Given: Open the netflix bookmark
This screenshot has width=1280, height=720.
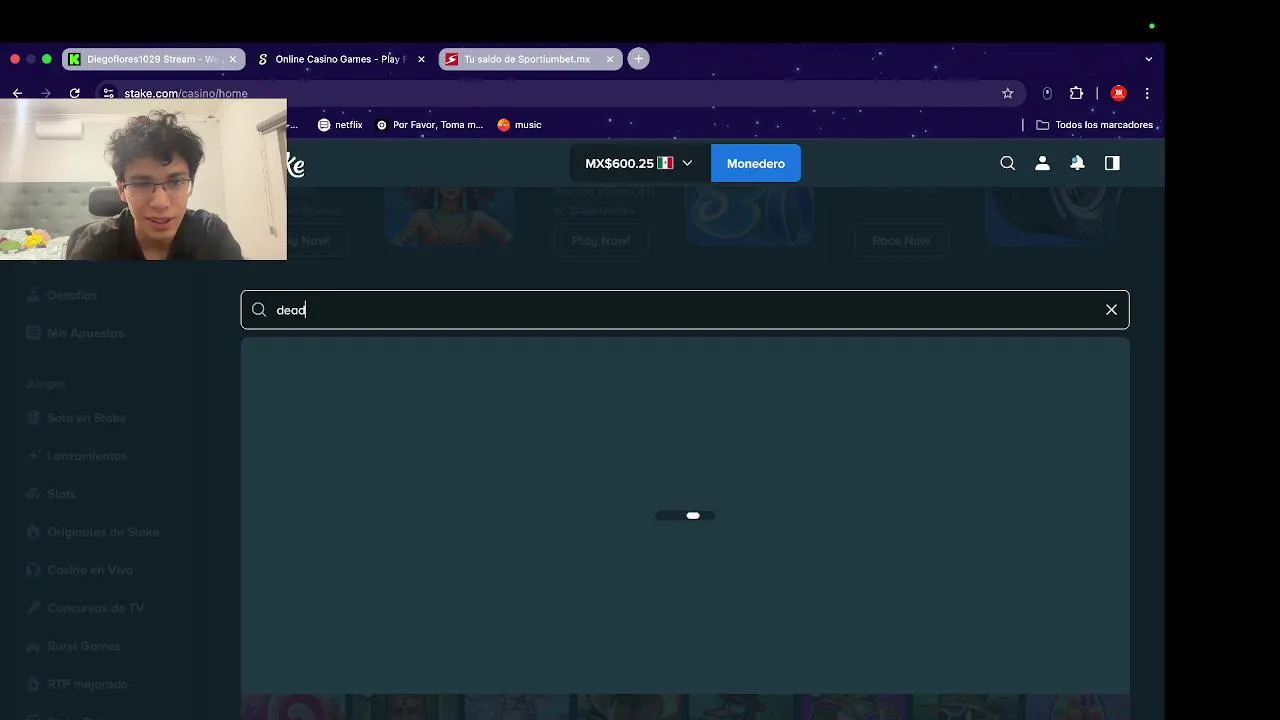Looking at the screenshot, I should 340,125.
